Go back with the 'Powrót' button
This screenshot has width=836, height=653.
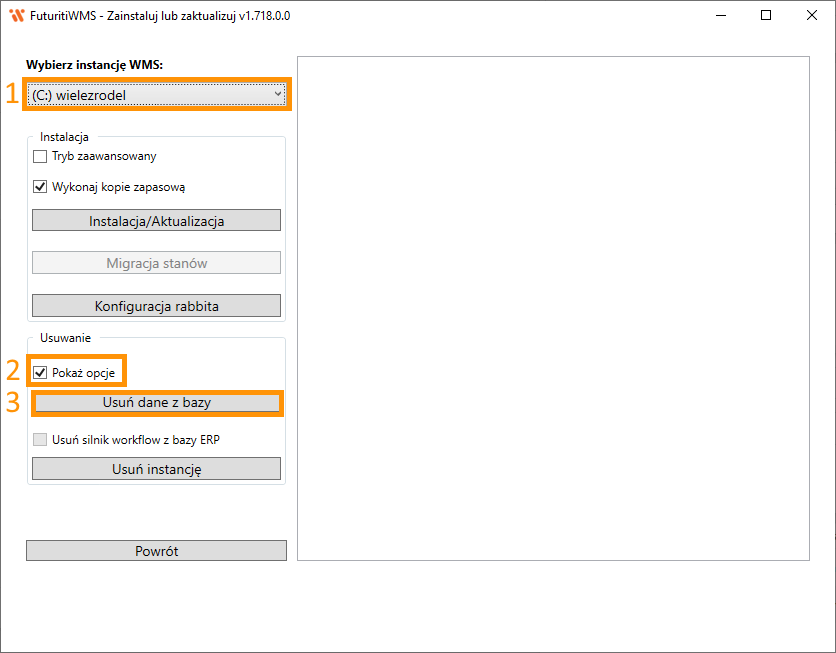point(156,551)
